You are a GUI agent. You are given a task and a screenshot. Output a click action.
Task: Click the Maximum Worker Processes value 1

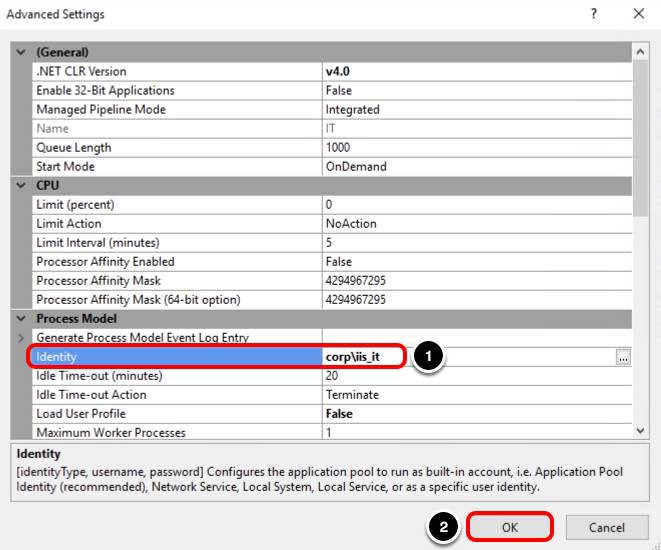tap(477, 432)
